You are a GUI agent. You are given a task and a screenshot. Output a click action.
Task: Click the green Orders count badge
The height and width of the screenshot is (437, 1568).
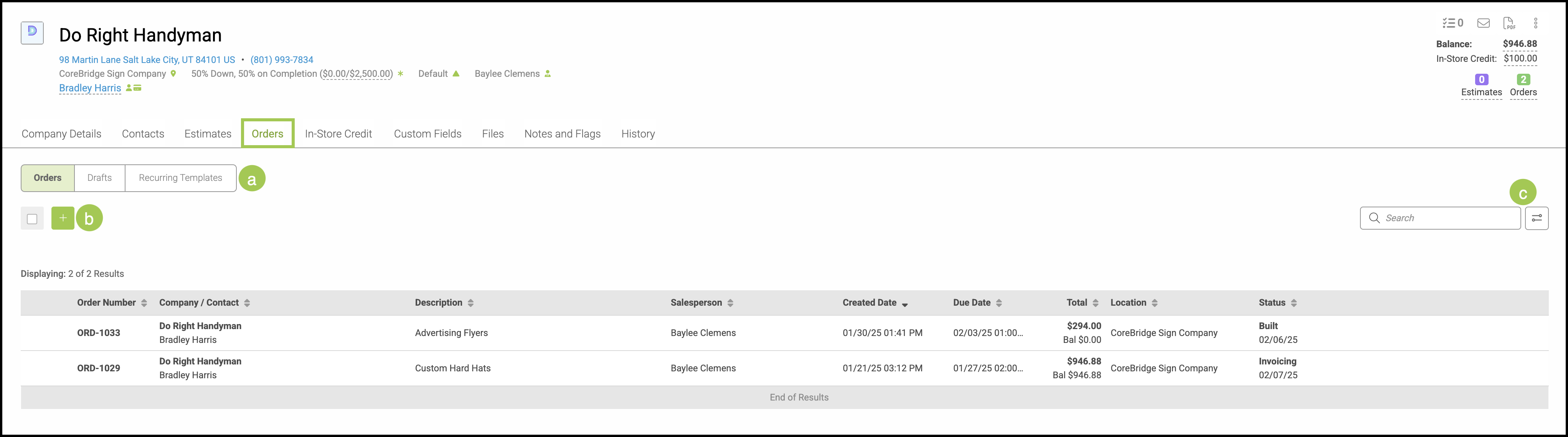tap(1523, 80)
